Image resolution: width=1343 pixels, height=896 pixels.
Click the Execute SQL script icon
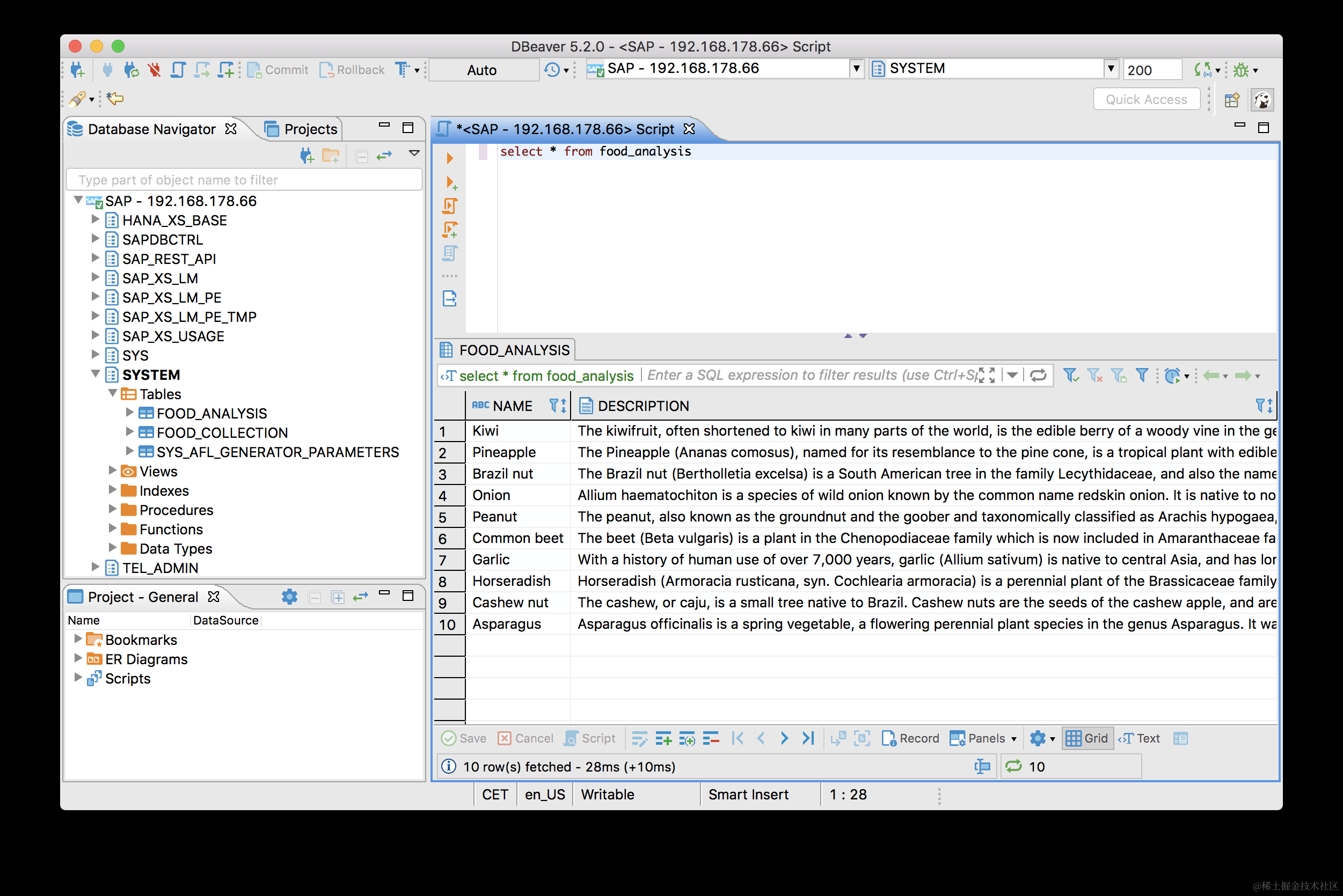point(449,205)
